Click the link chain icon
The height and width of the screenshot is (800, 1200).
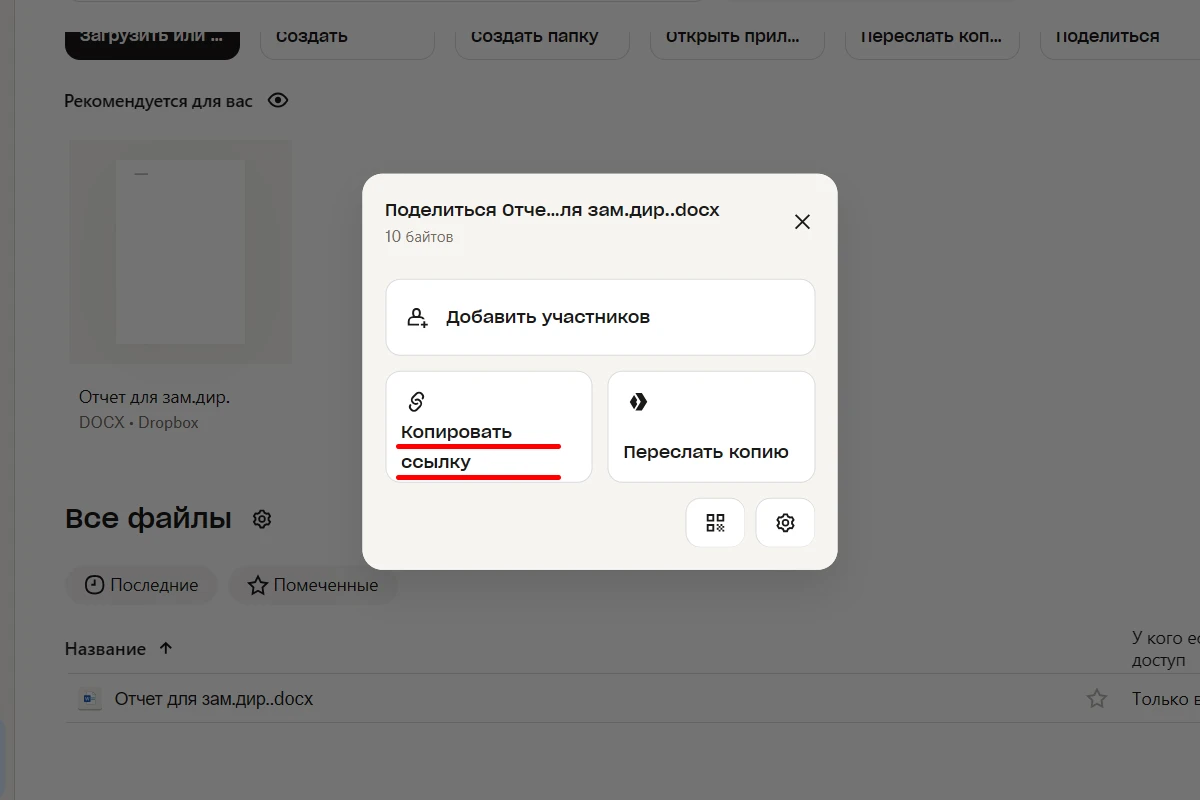click(x=417, y=401)
